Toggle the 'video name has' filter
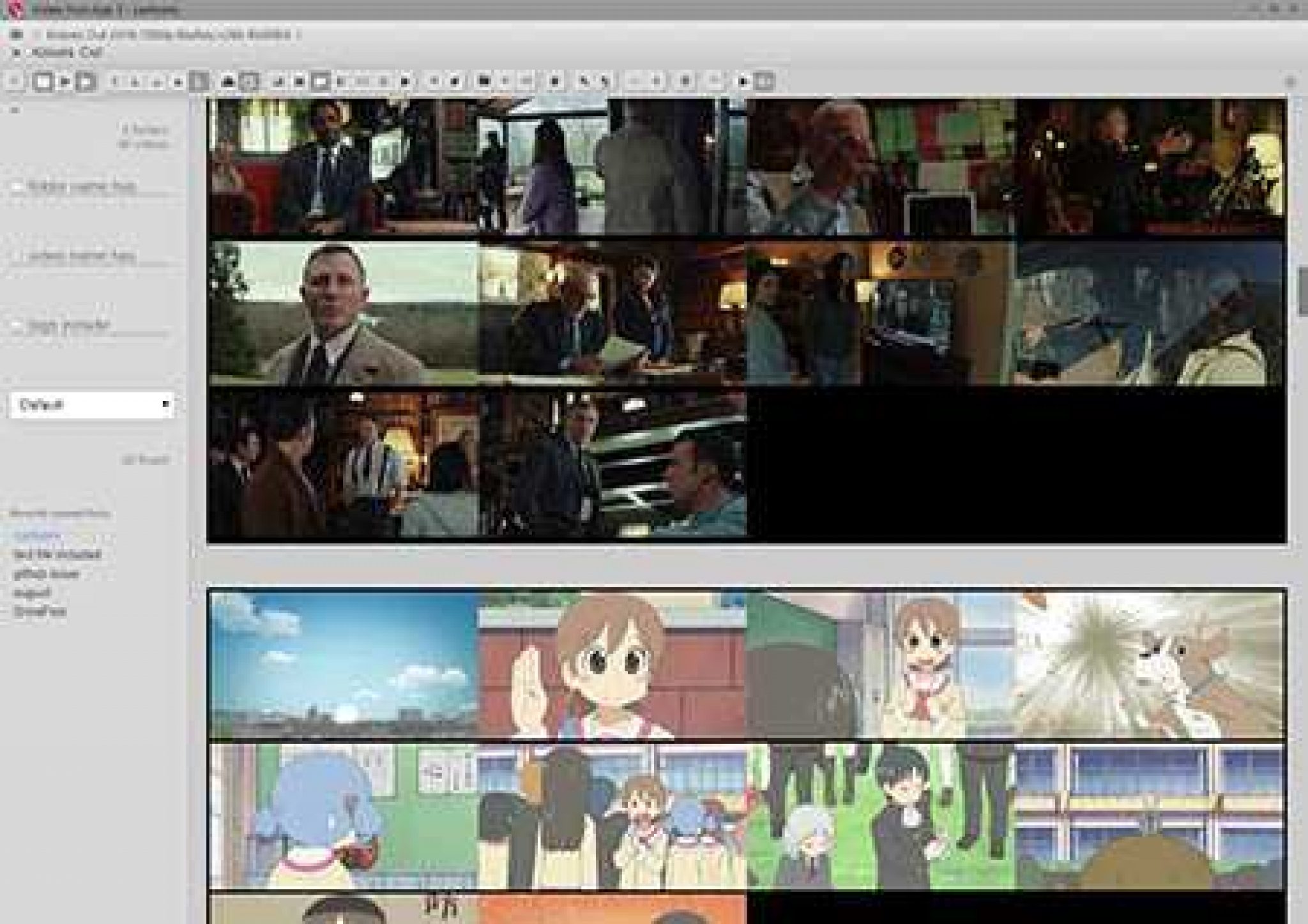The height and width of the screenshot is (924, 1308). [17, 255]
